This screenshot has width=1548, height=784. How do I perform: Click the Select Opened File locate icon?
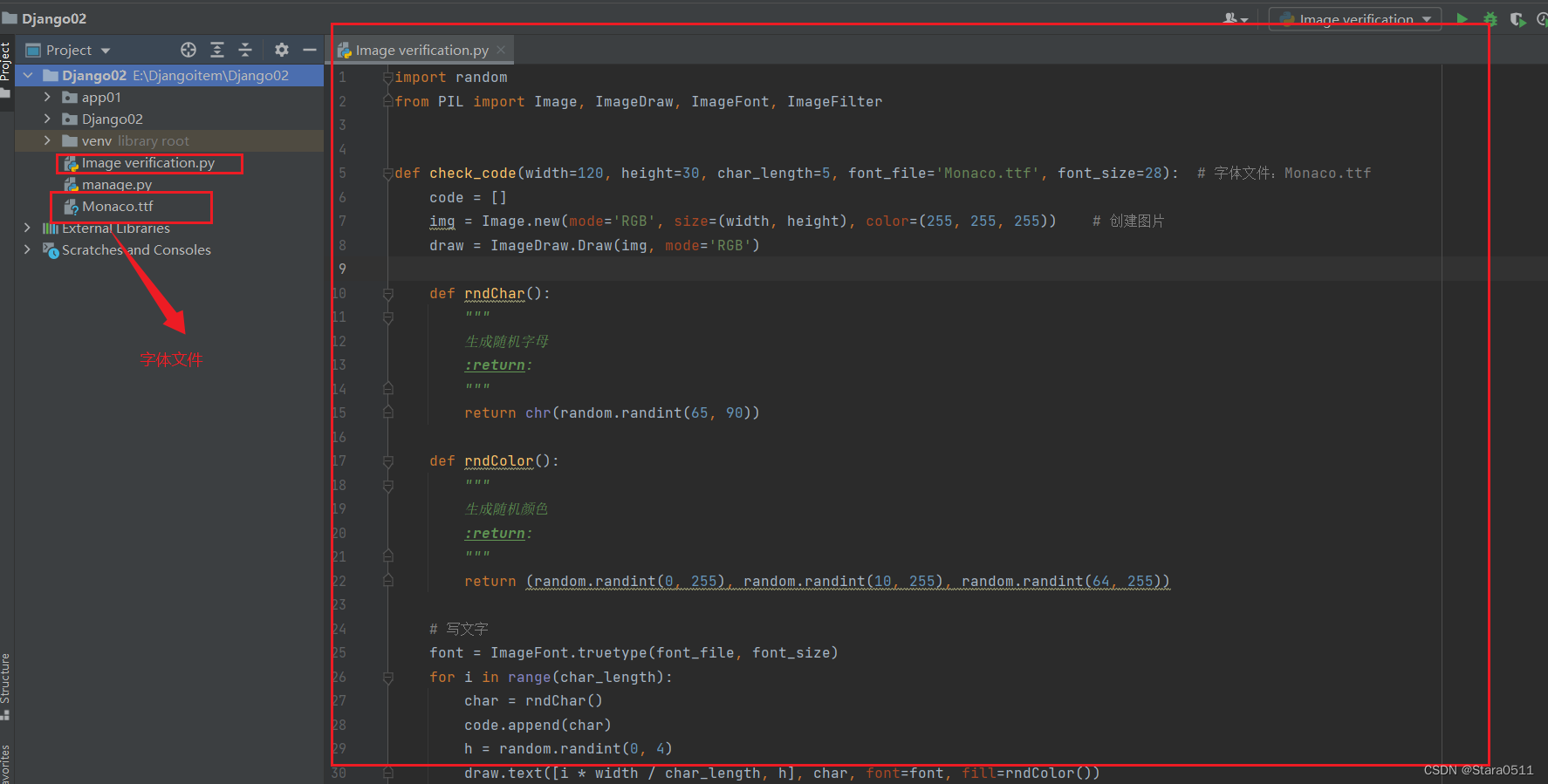point(188,50)
